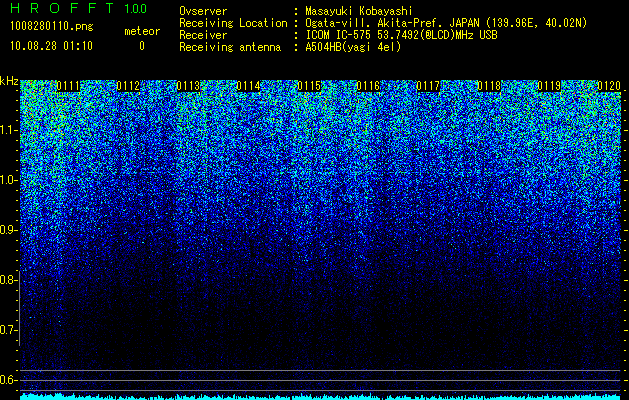Click the 0.9 kHz axis label
Viewport: 629px width, 400px height.
pos(8,230)
